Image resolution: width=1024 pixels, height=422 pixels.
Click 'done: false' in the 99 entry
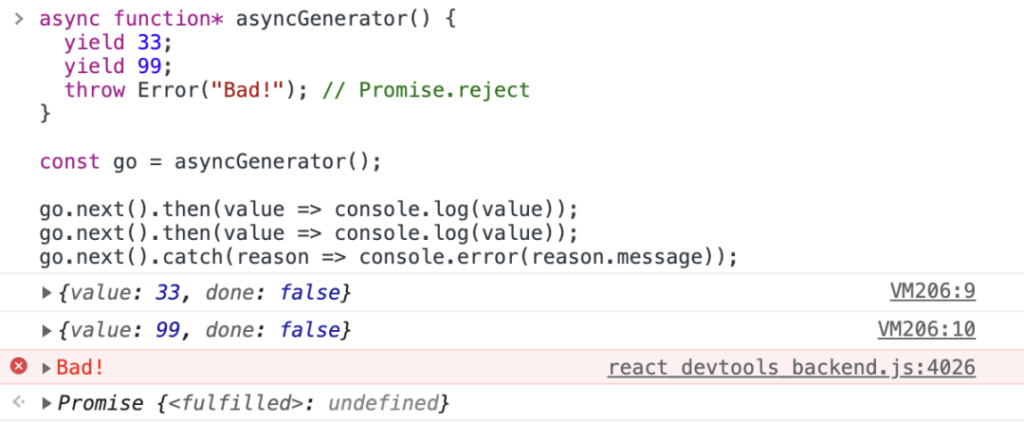274,331
